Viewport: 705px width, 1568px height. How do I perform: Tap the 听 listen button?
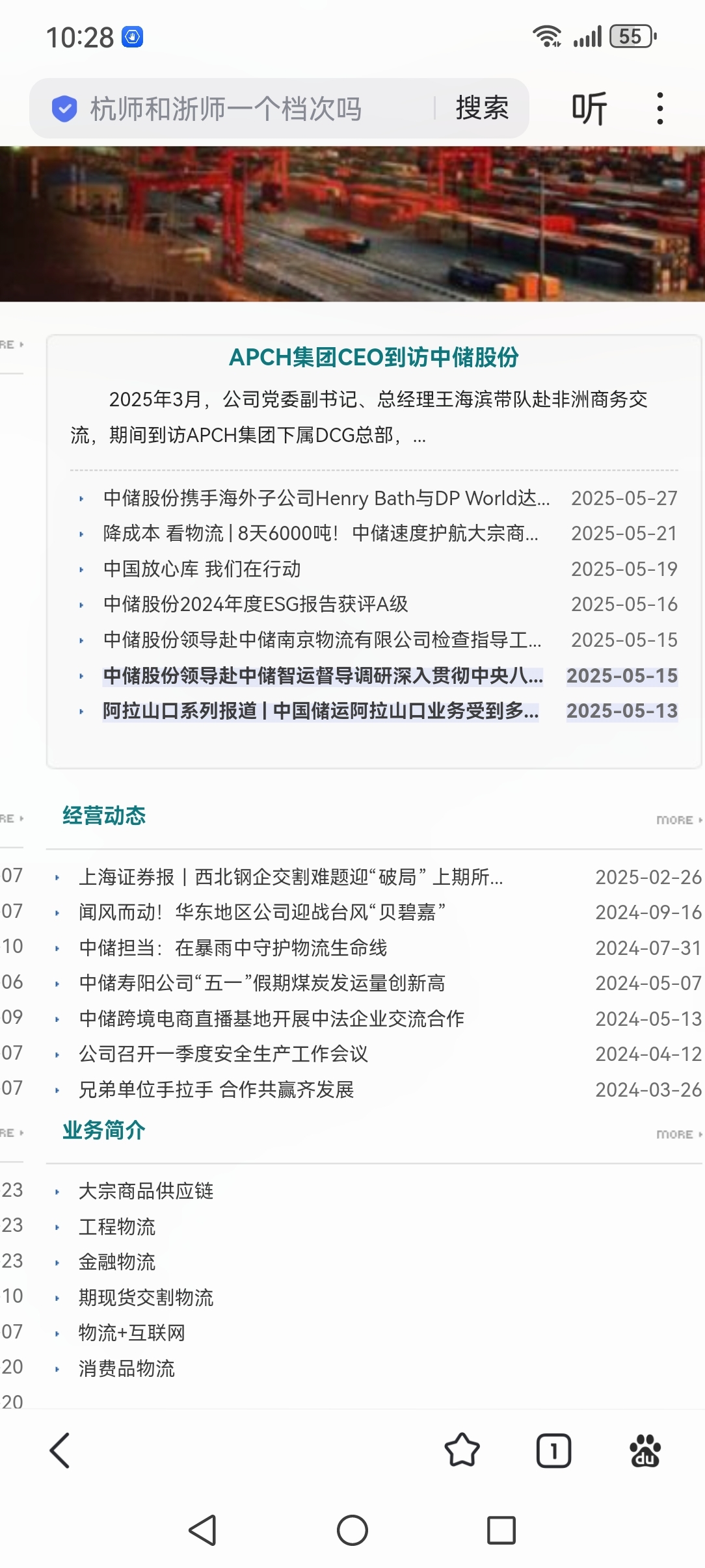[589, 108]
